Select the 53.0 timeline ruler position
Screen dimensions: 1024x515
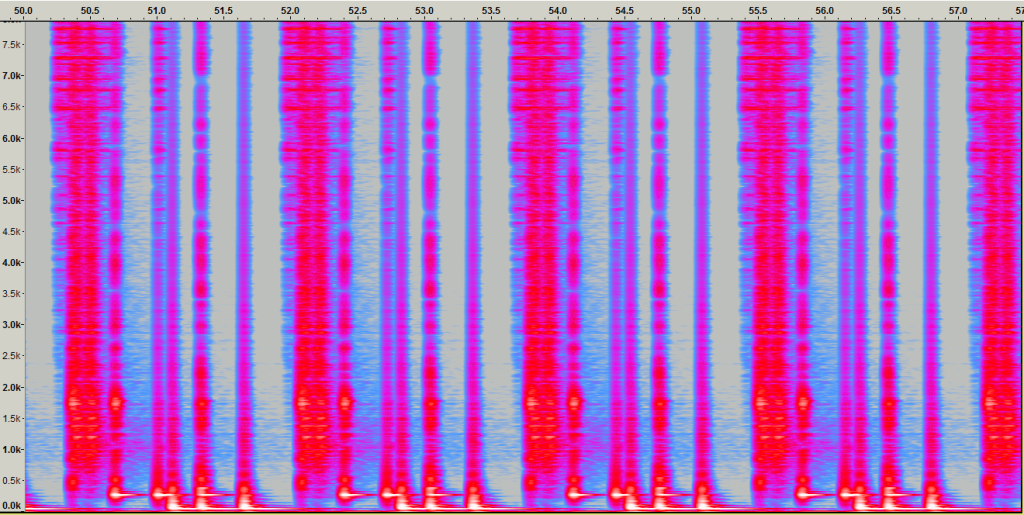(425, 10)
